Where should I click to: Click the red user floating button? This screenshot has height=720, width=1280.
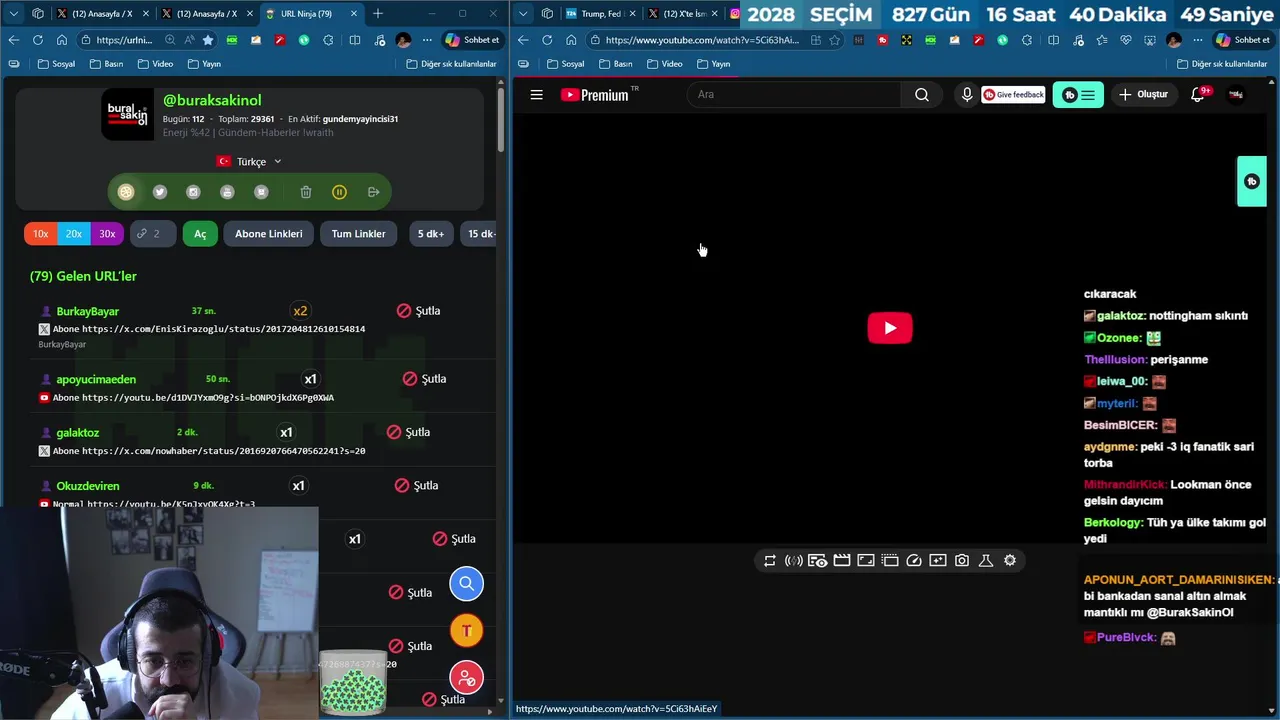click(466, 678)
